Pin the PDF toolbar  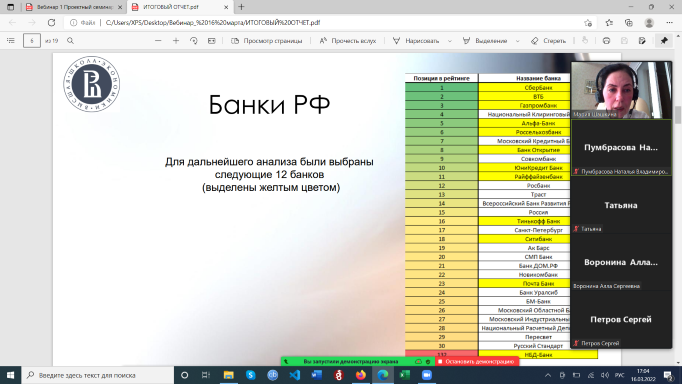(x=664, y=40)
